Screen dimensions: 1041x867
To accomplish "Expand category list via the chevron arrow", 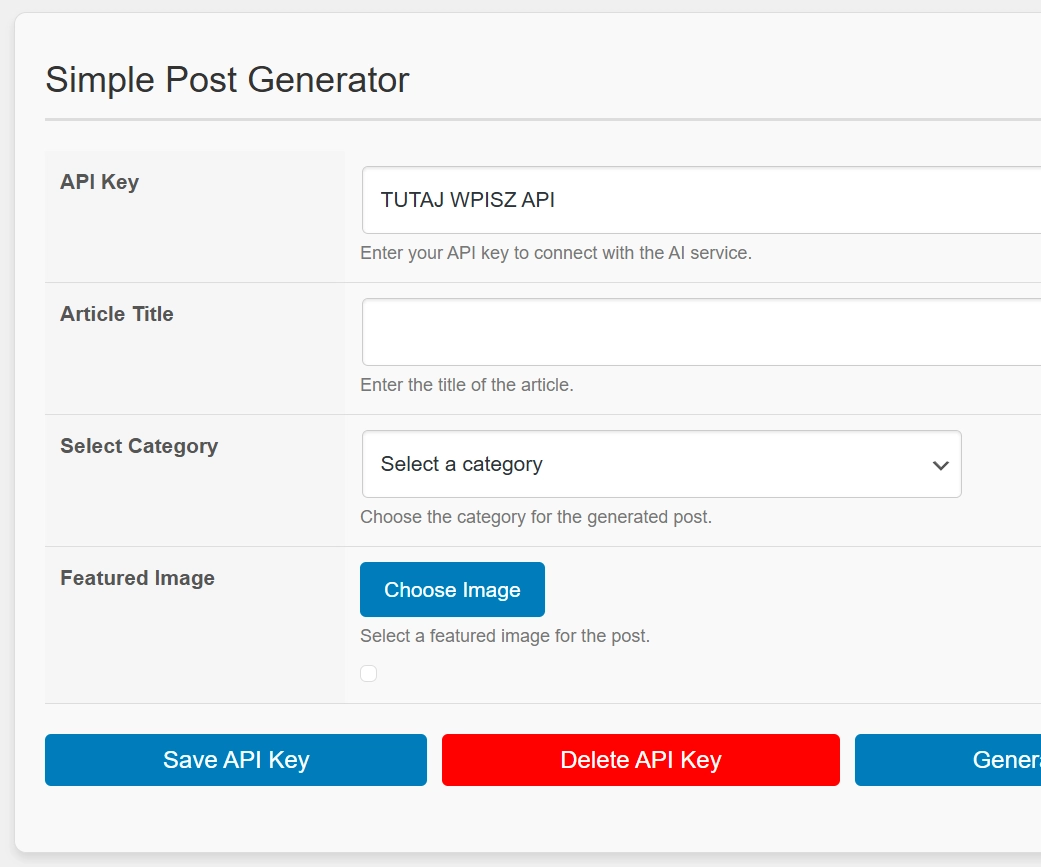I will pyautogui.click(x=938, y=464).
